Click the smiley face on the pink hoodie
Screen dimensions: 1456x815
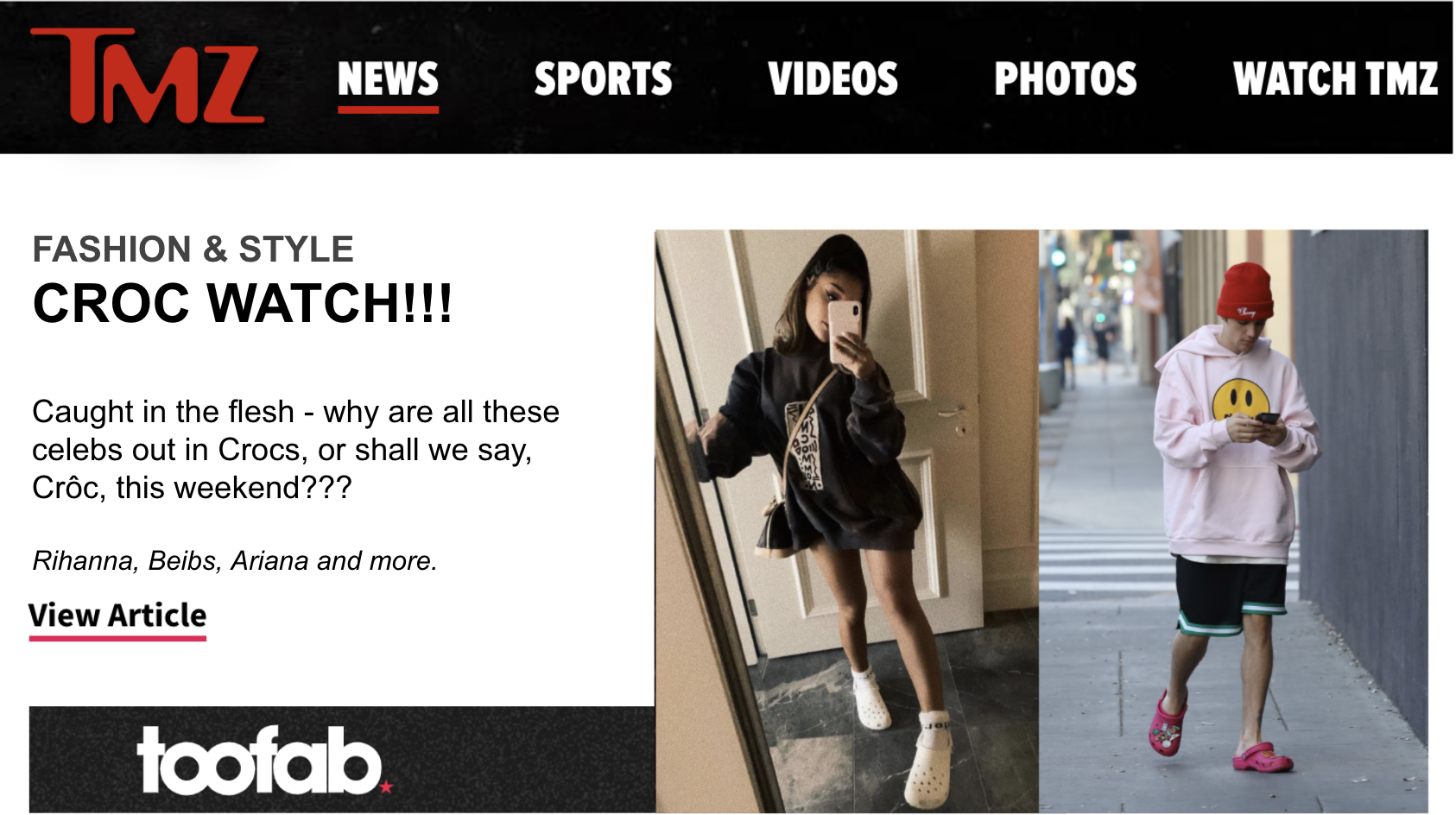pyautogui.click(x=1240, y=399)
